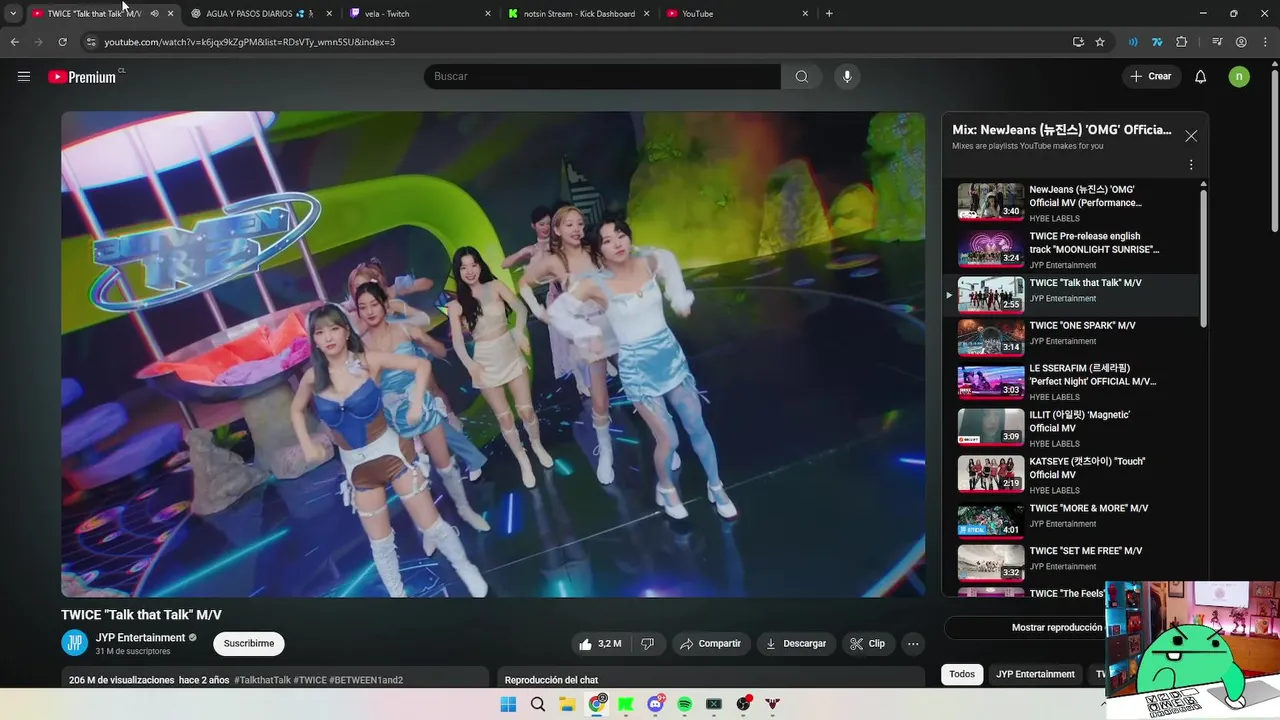Close the Mix playlist panel

pos(1191,136)
